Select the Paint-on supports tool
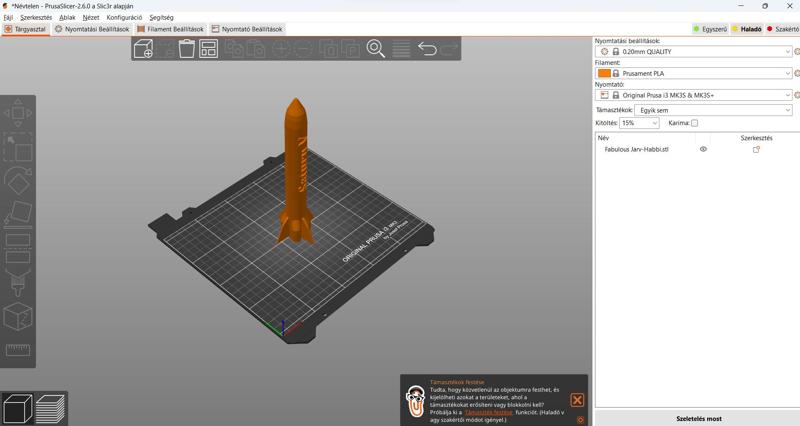The height and width of the screenshot is (426, 800). (18, 283)
